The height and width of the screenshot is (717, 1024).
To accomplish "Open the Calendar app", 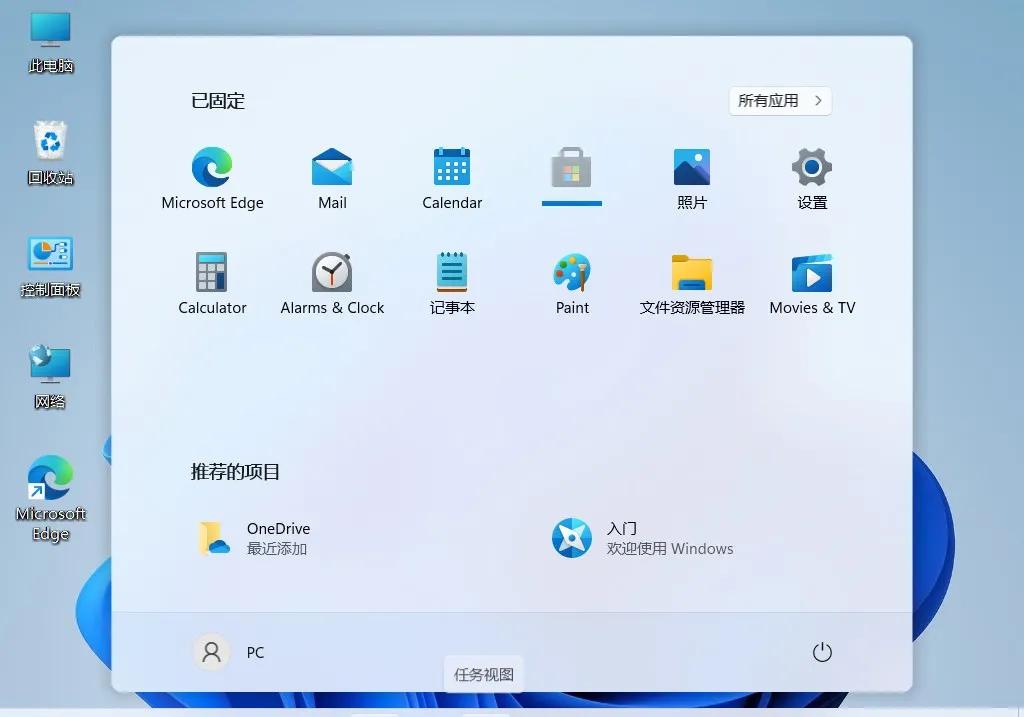I will coord(452,178).
